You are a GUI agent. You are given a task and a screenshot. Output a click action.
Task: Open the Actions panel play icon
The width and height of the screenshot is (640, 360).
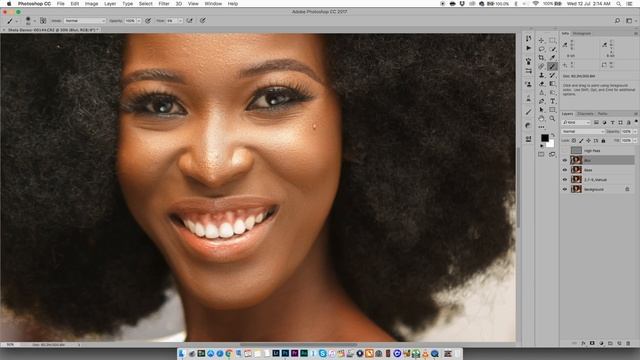coord(528,48)
